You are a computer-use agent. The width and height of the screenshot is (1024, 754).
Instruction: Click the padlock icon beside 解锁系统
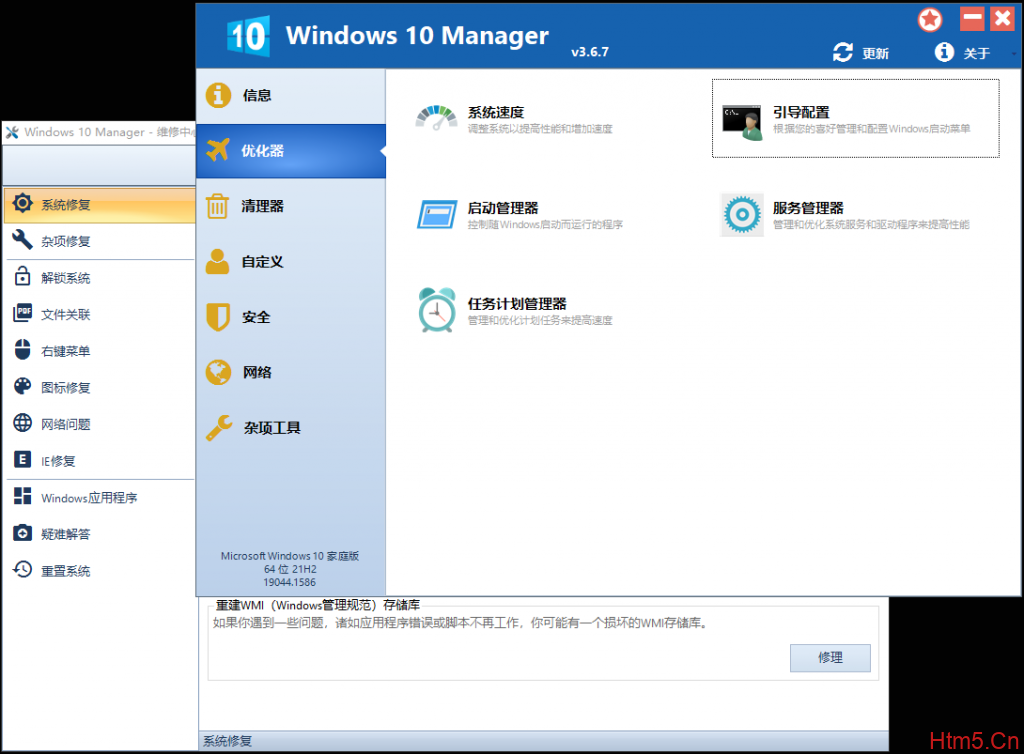[x=22, y=275]
